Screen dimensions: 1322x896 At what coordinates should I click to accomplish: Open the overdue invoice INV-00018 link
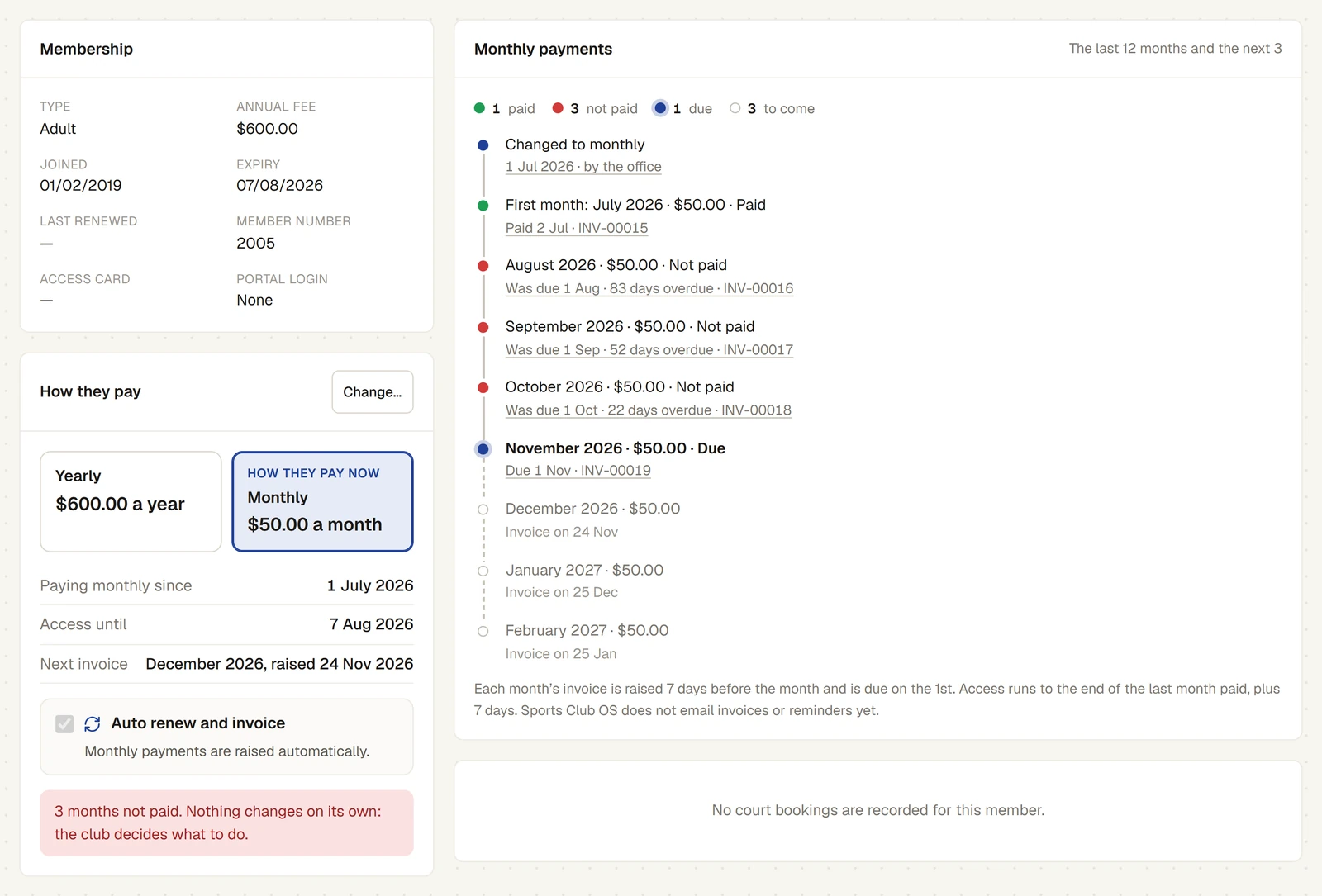click(x=649, y=410)
